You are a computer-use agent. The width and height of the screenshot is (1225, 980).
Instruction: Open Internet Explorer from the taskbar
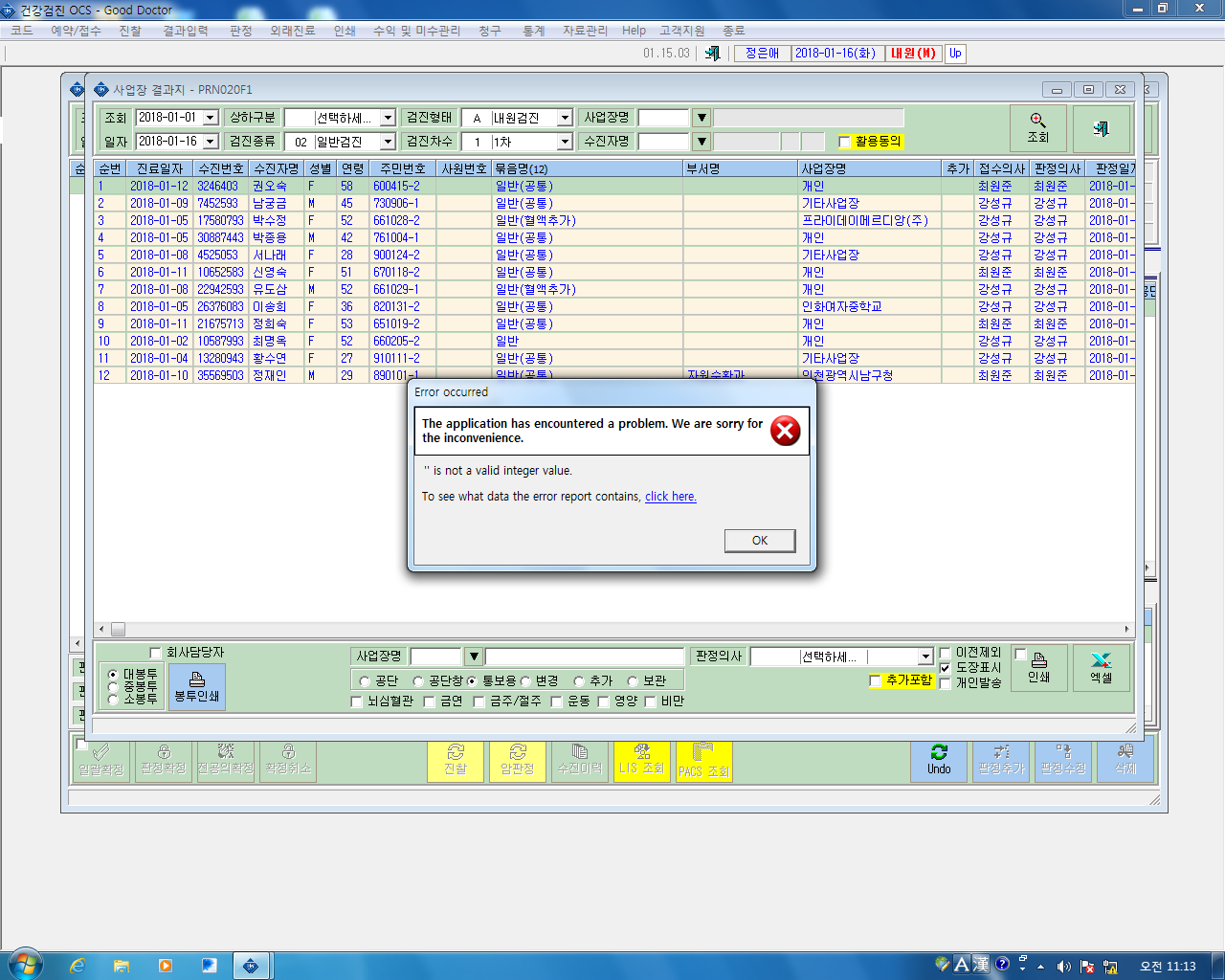click(78, 966)
